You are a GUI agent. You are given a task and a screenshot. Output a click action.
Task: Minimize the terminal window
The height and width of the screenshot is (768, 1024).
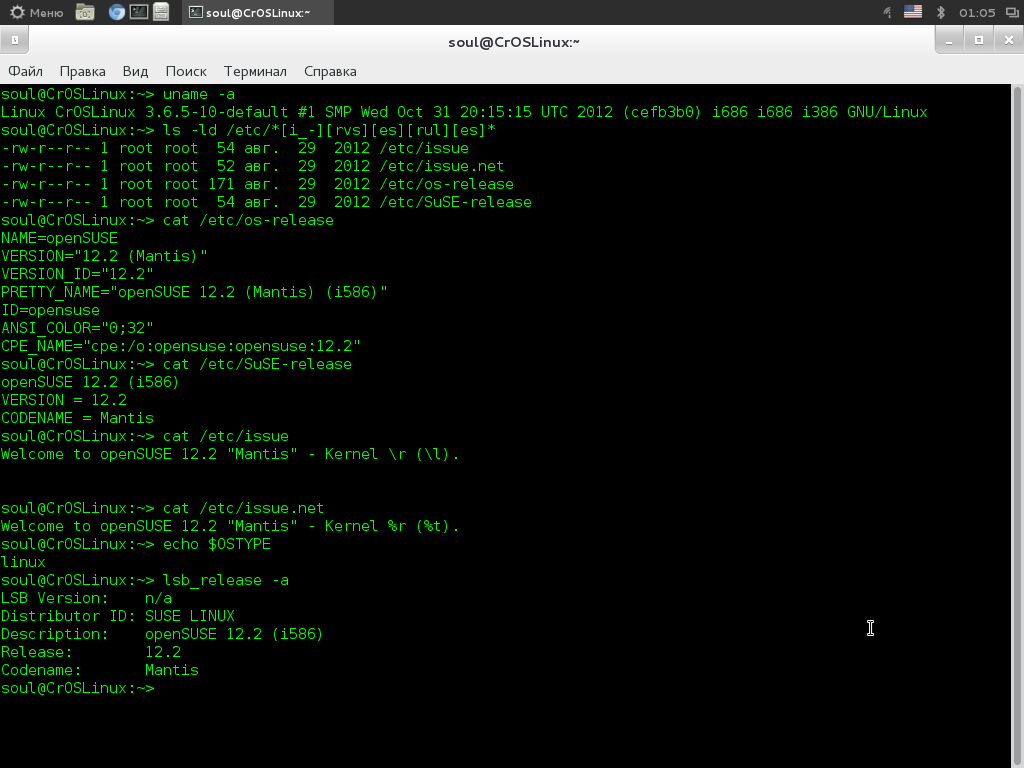[x=949, y=40]
